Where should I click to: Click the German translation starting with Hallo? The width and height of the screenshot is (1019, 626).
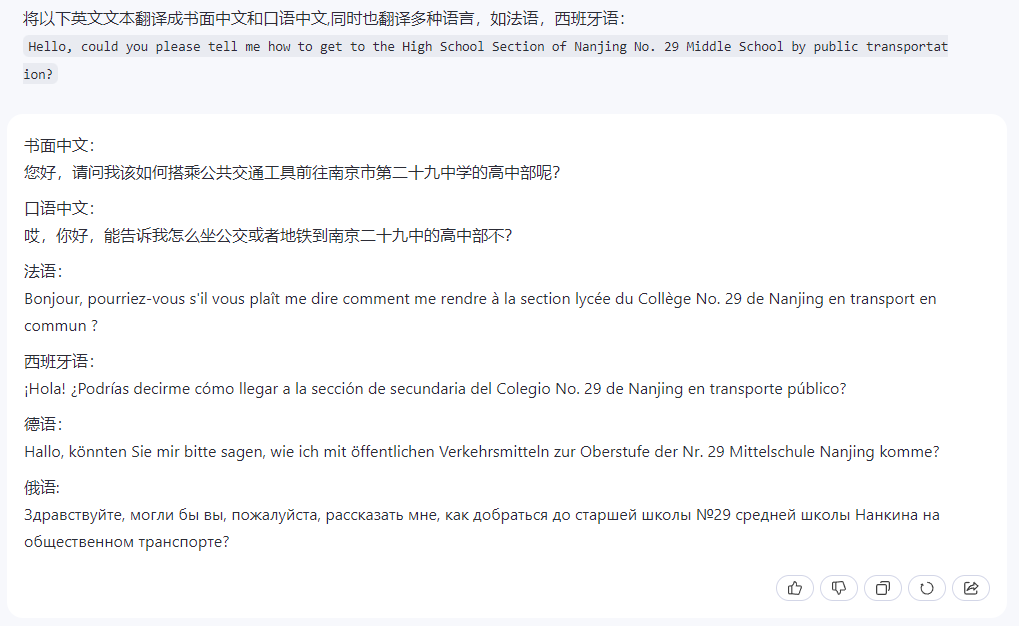coord(481,451)
